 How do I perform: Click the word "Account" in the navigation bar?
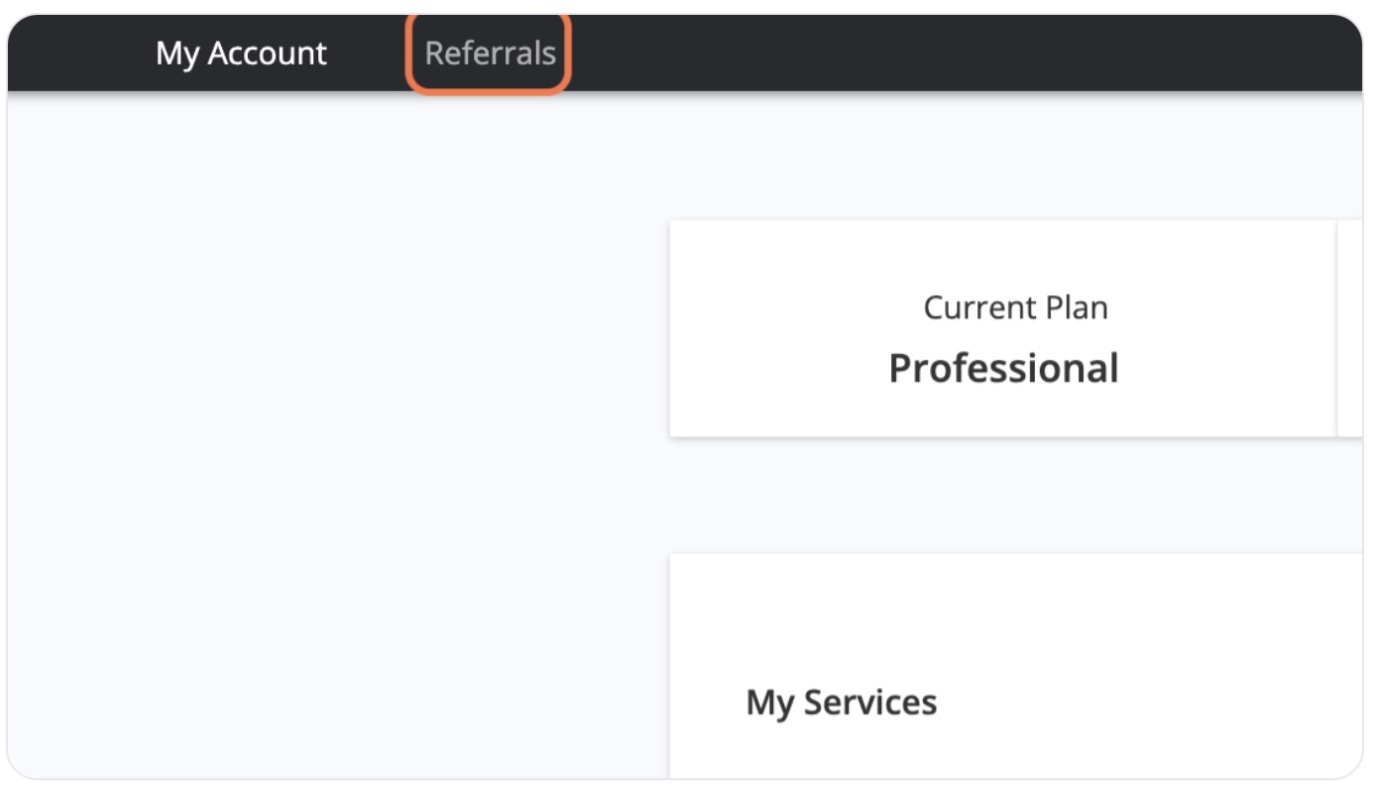pos(267,53)
